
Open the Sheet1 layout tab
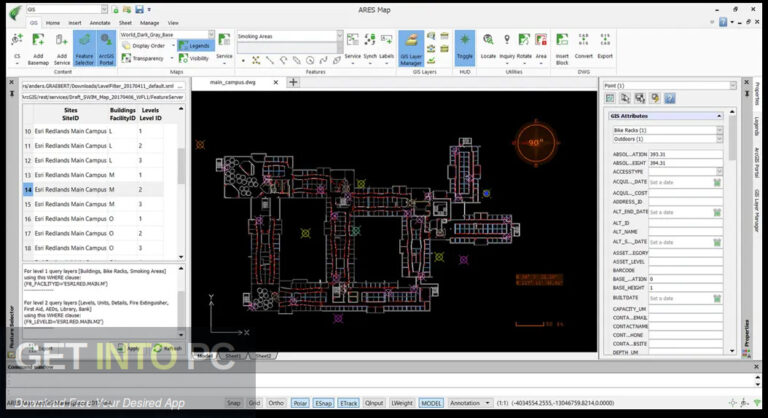tap(233, 356)
